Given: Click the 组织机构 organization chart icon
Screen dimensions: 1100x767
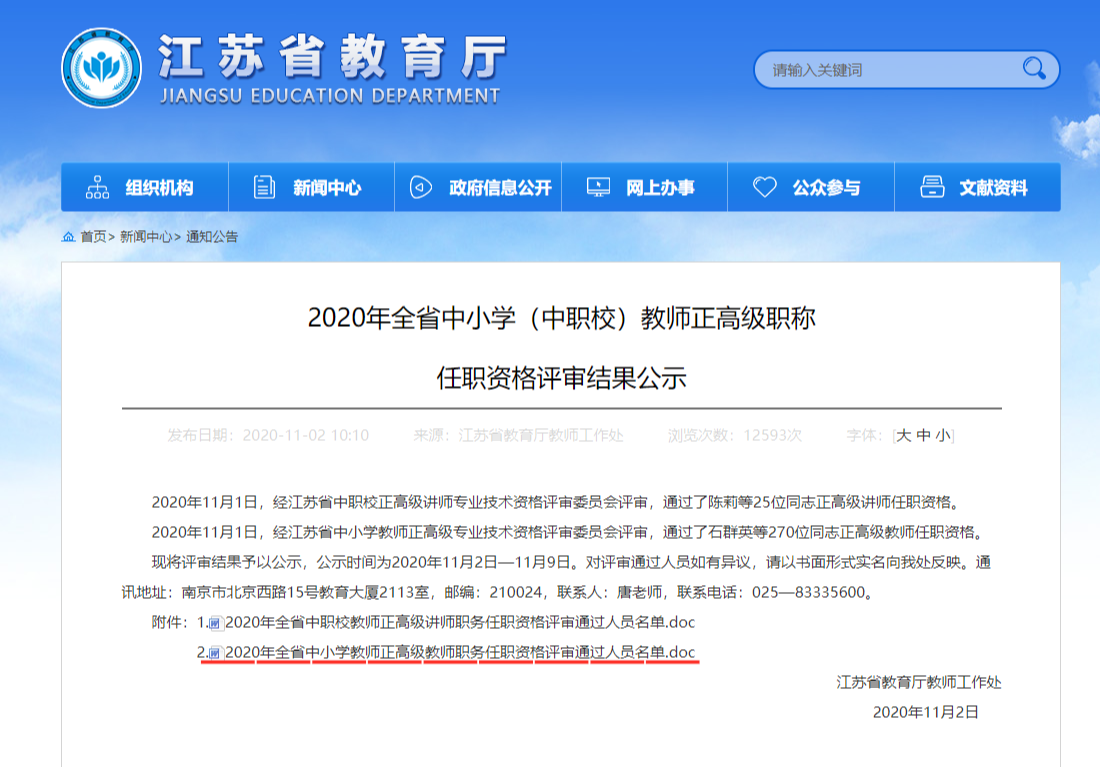Looking at the screenshot, I should tap(98, 187).
